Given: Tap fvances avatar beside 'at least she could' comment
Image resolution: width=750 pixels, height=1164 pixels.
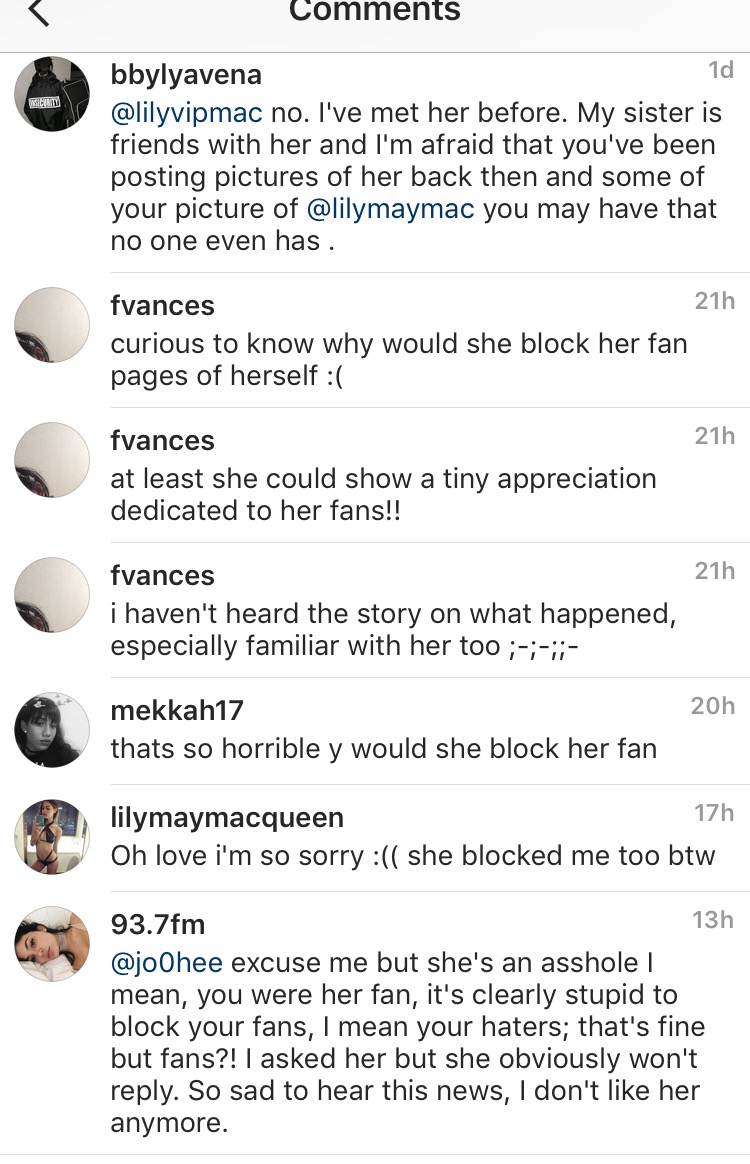Looking at the screenshot, I should tap(52, 460).
